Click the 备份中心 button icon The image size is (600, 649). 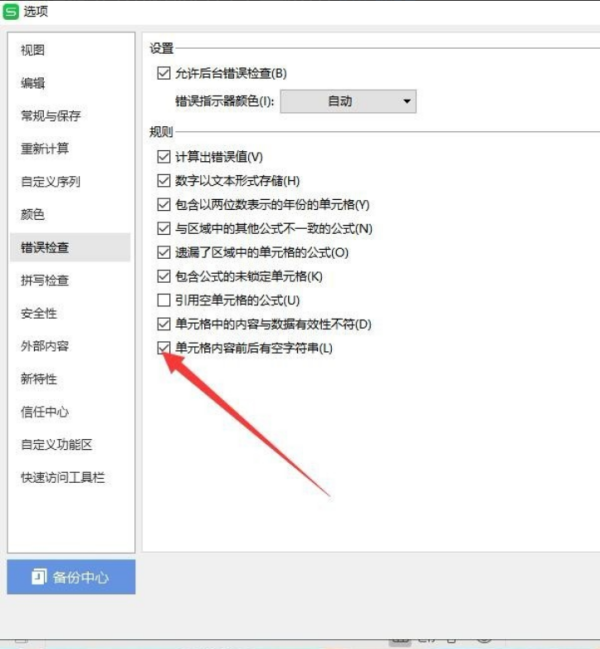coord(39,577)
